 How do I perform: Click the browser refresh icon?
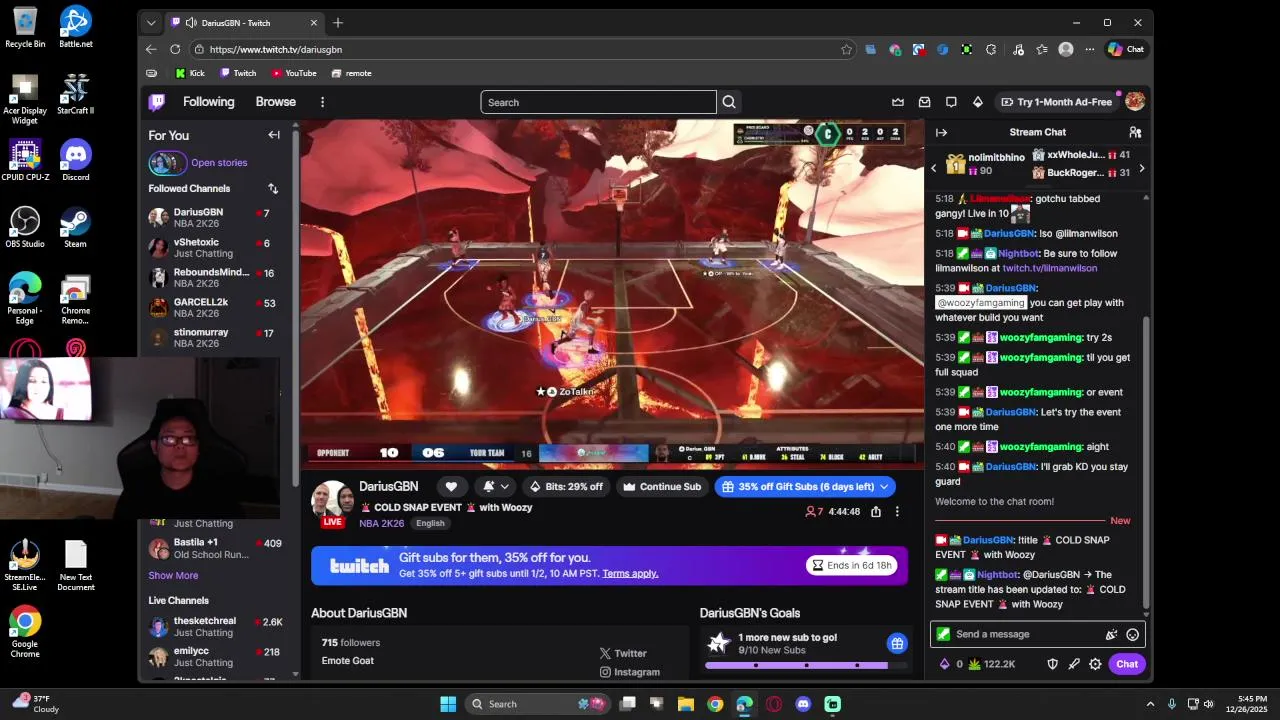[x=175, y=49]
